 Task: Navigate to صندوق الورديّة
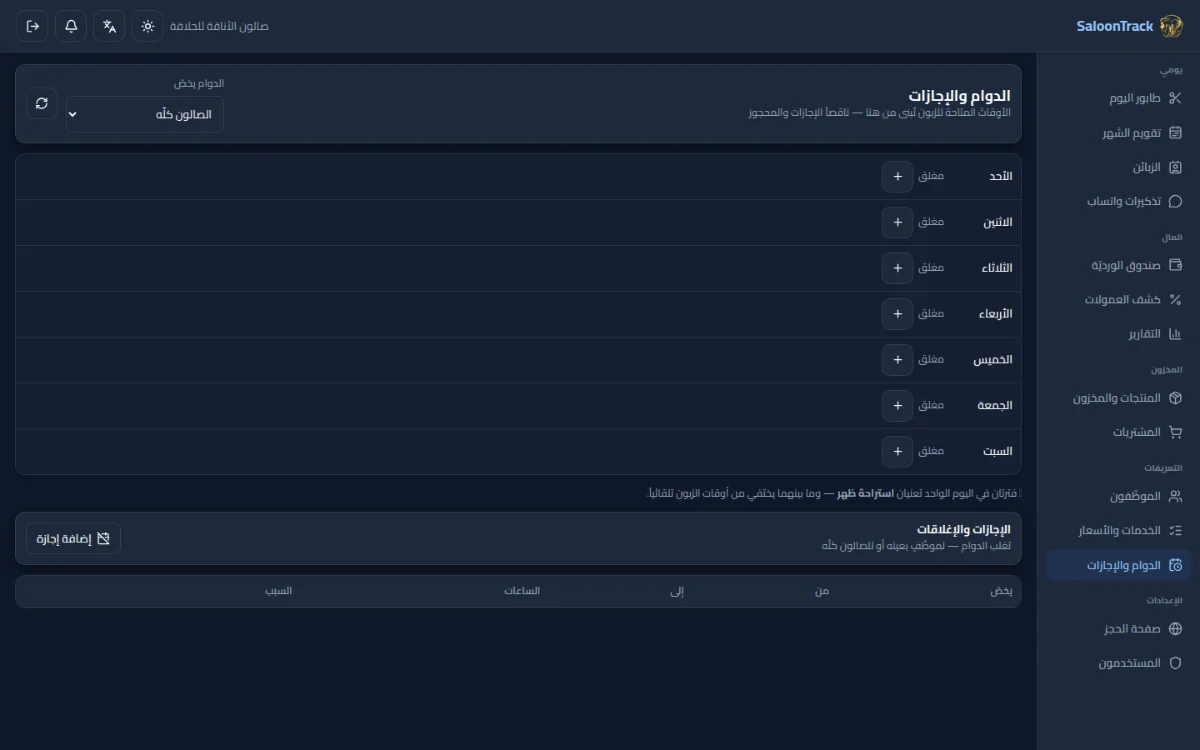1118,265
